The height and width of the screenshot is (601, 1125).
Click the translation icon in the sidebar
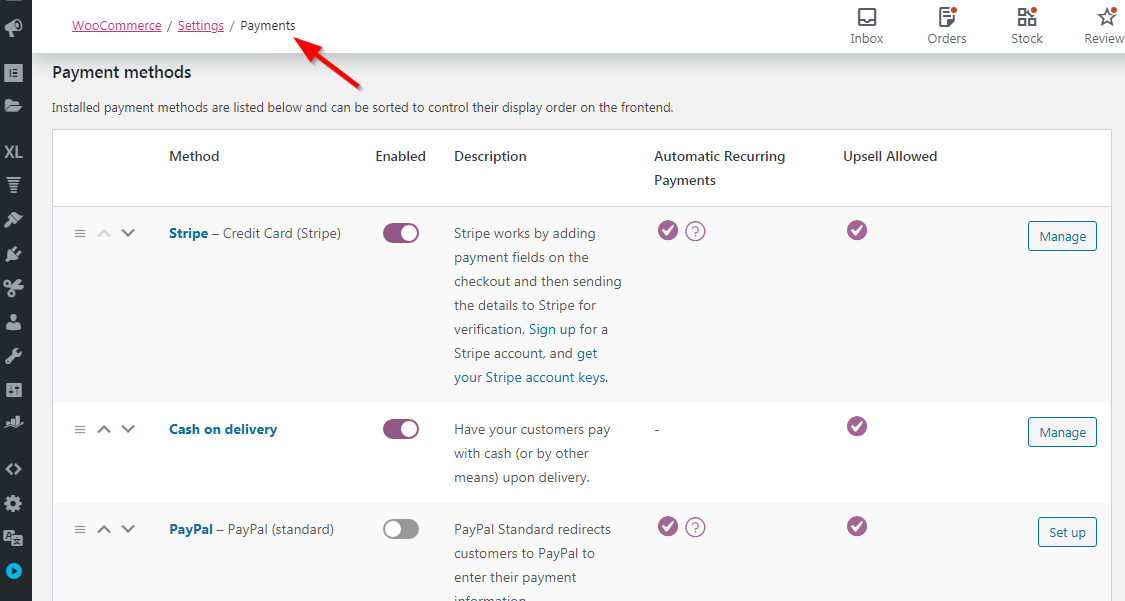click(x=14, y=538)
